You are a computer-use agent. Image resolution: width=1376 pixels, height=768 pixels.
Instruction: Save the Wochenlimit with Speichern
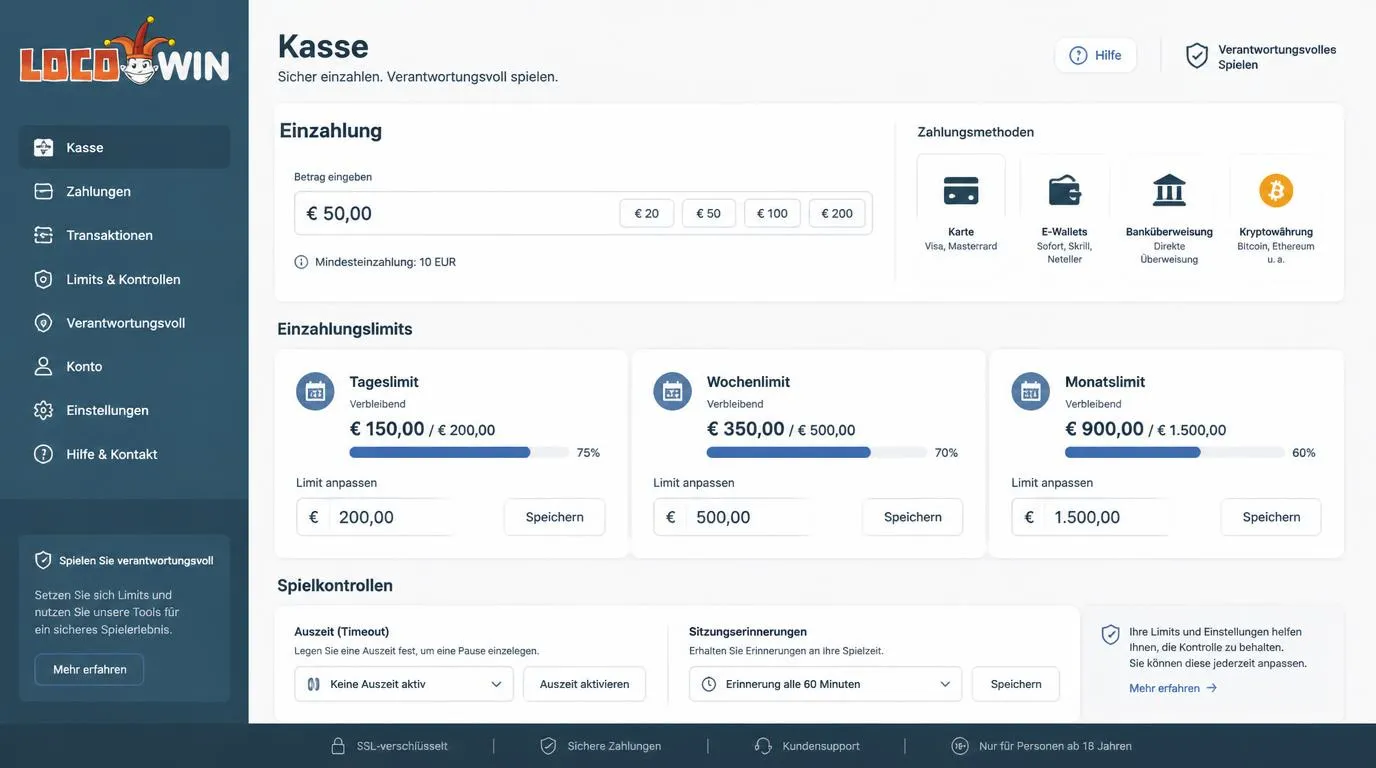(912, 517)
